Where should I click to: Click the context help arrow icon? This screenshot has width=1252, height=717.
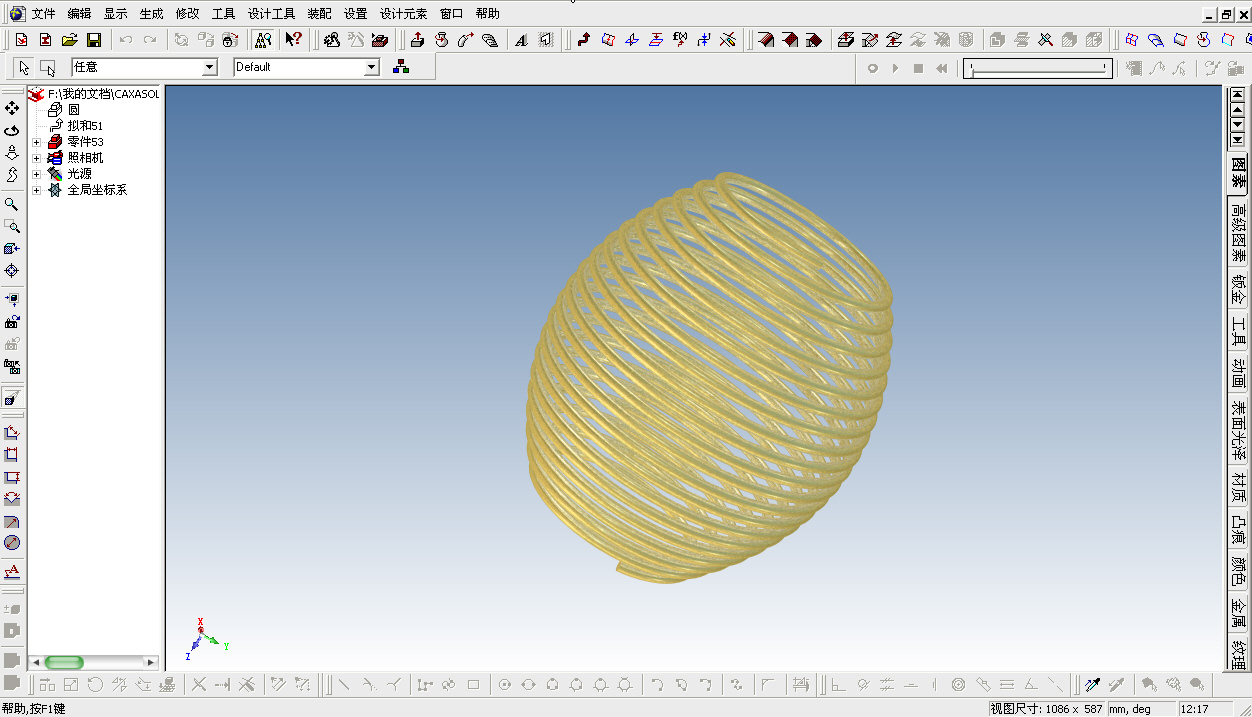click(293, 40)
